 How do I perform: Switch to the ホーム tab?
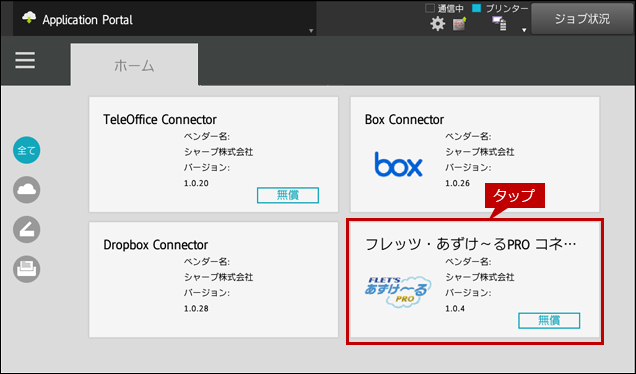click(x=134, y=64)
